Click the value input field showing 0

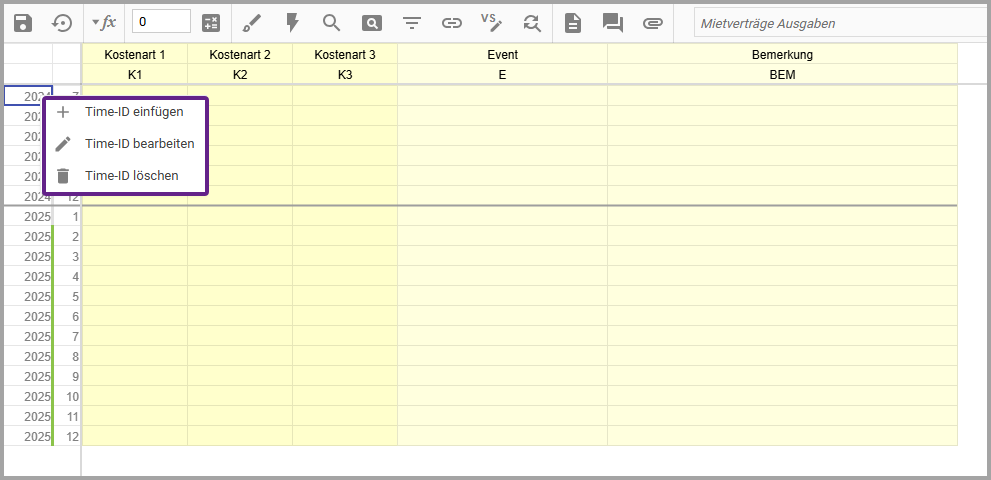(x=161, y=22)
